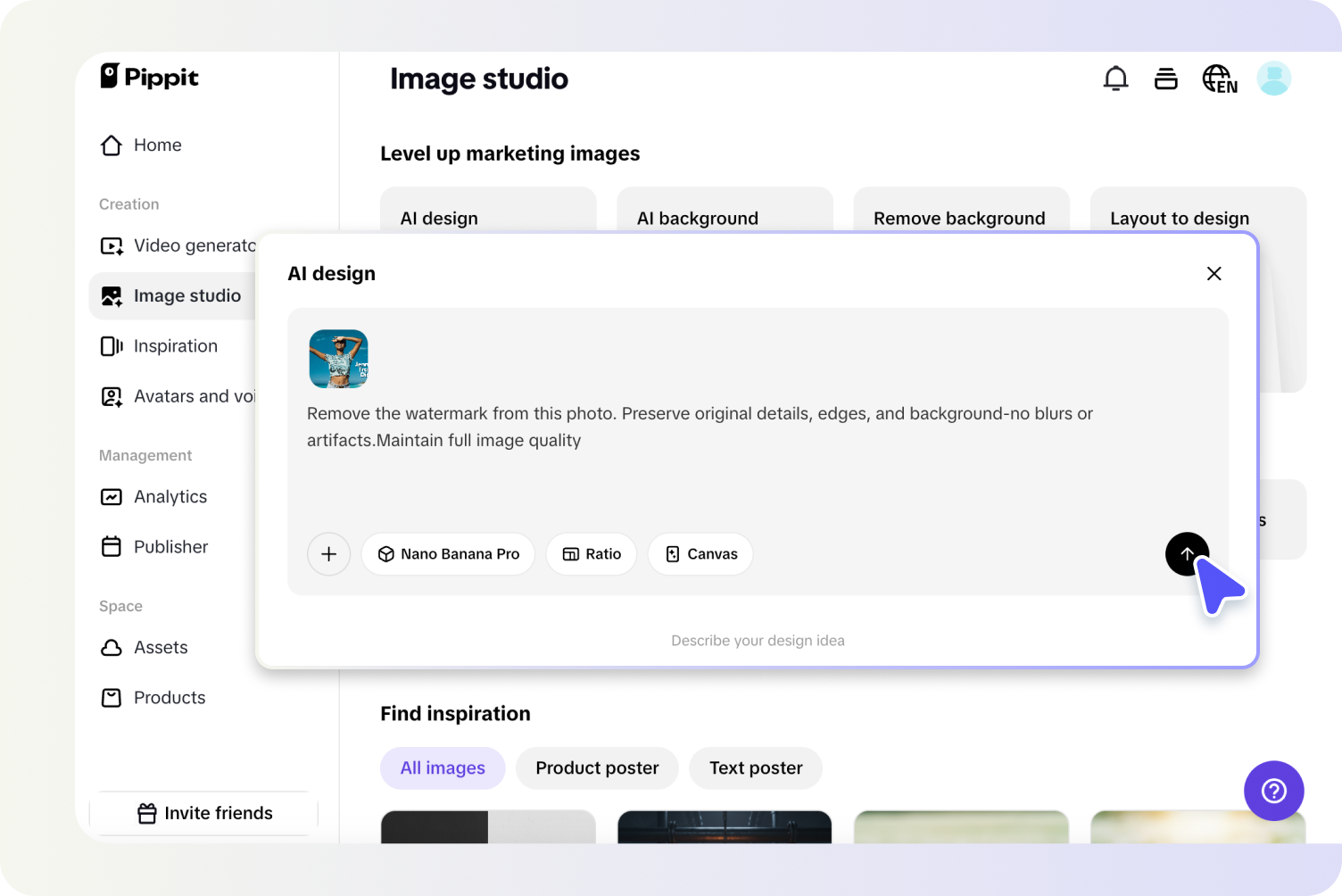Image resolution: width=1342 pixels, height=896 pixels.
Task: Open the user profile avatar
Action: click(x=1273, y=79)
